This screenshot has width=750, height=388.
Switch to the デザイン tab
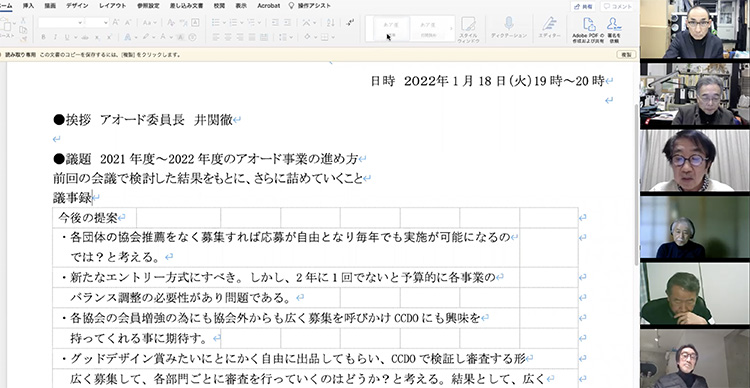tap(76, 6)
